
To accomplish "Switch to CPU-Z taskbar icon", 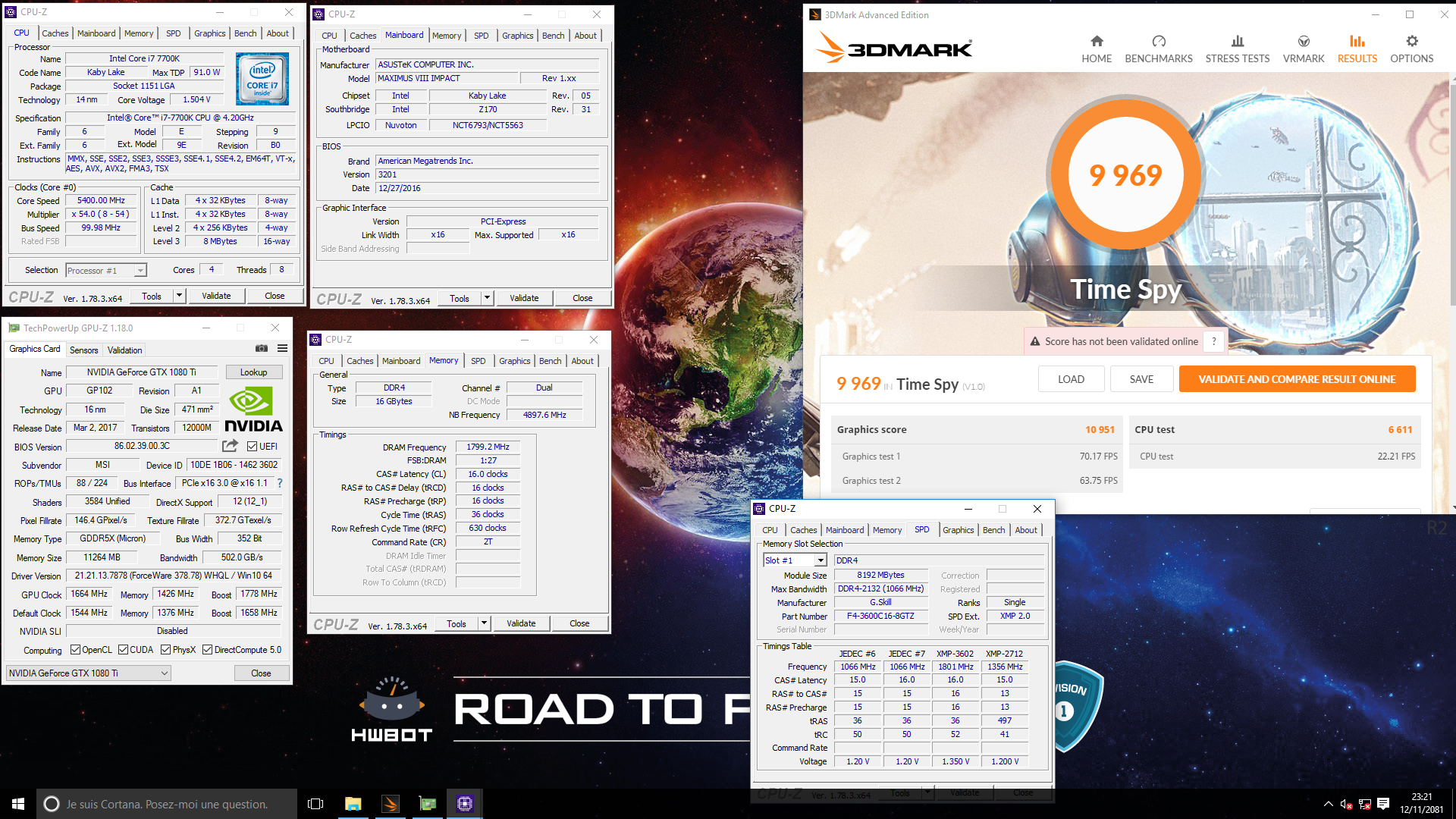I will [x=464, y=804].
